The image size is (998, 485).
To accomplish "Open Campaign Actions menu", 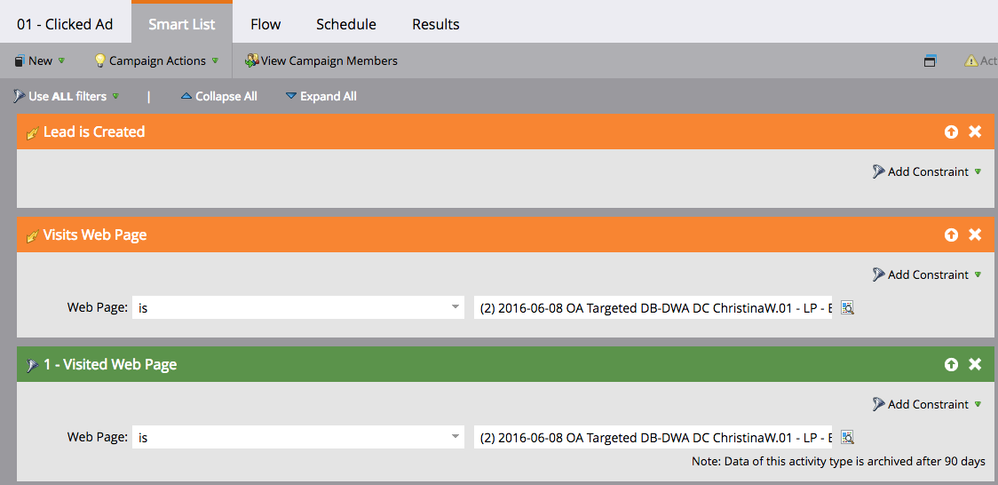I will coord(157,61).
